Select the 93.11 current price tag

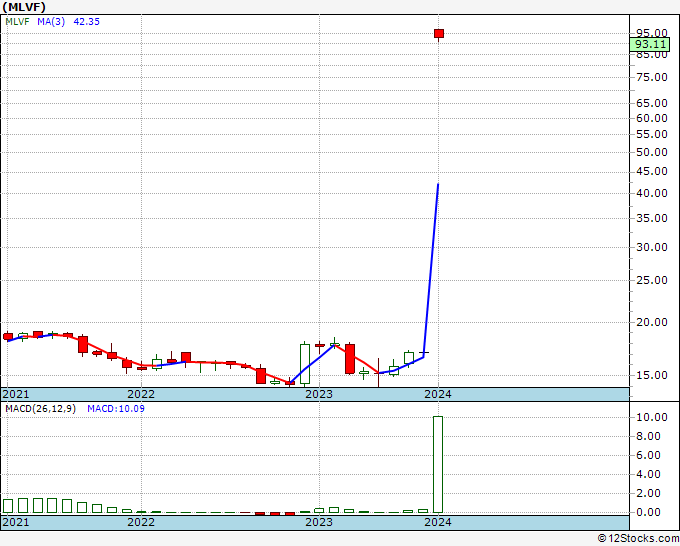[650, 44]
